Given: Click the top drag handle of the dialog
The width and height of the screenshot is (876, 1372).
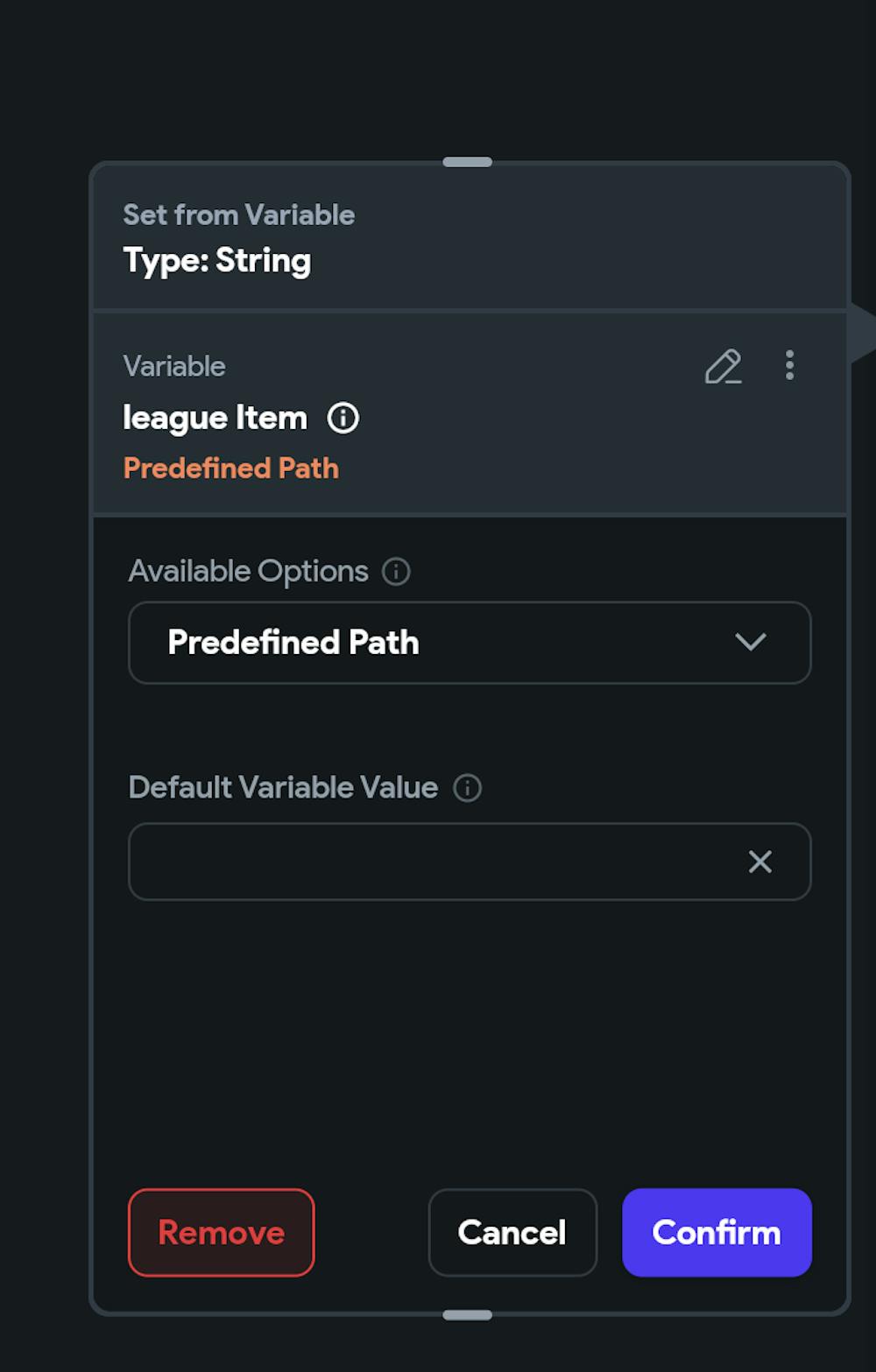Looking at the screenshot, I should 467,161.
